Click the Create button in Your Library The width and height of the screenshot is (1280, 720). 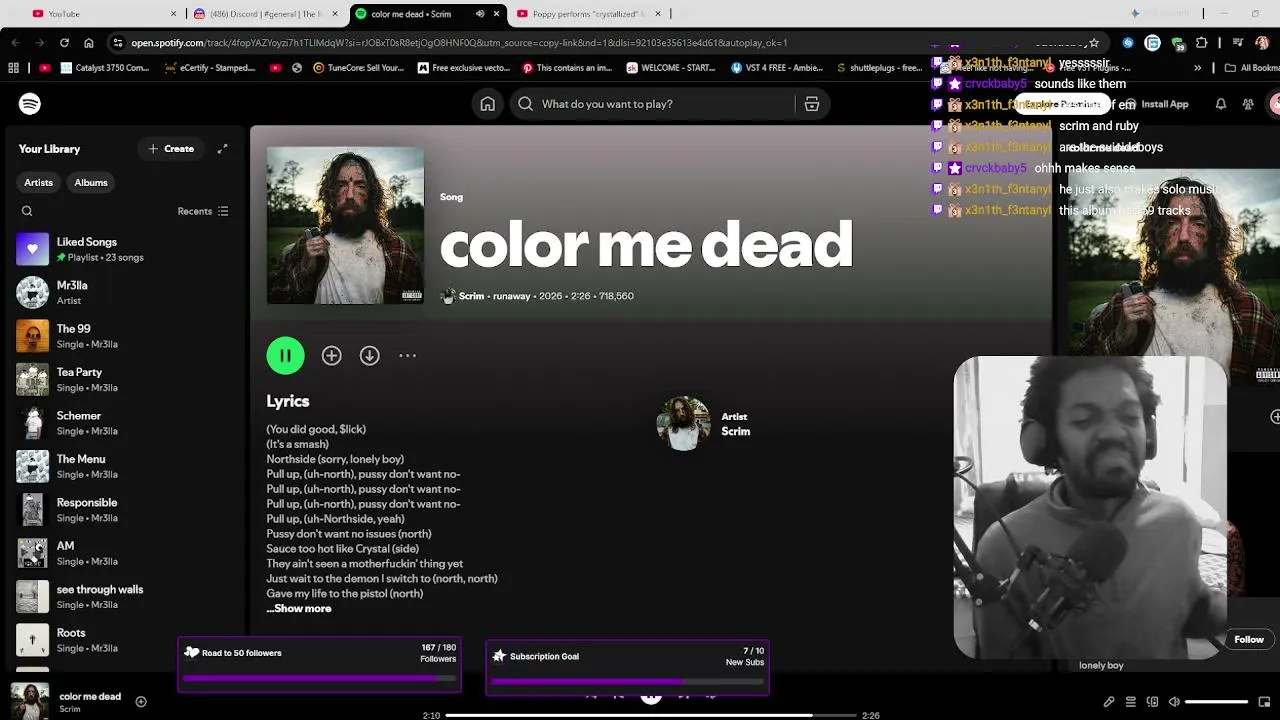click(171, 148)
